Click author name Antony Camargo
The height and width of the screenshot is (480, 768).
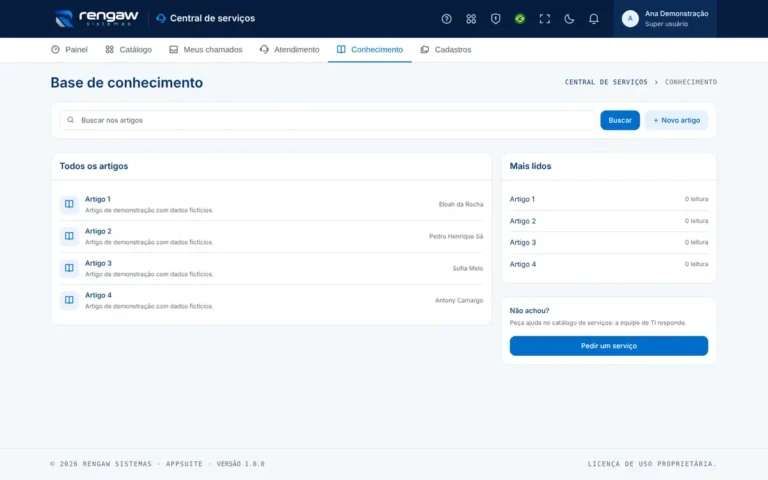(x=459, y=300)
